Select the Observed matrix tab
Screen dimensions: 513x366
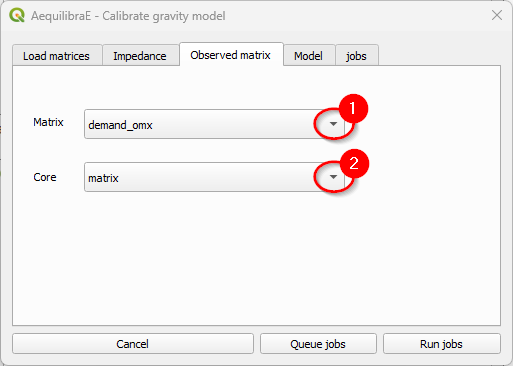click(231, 54)
